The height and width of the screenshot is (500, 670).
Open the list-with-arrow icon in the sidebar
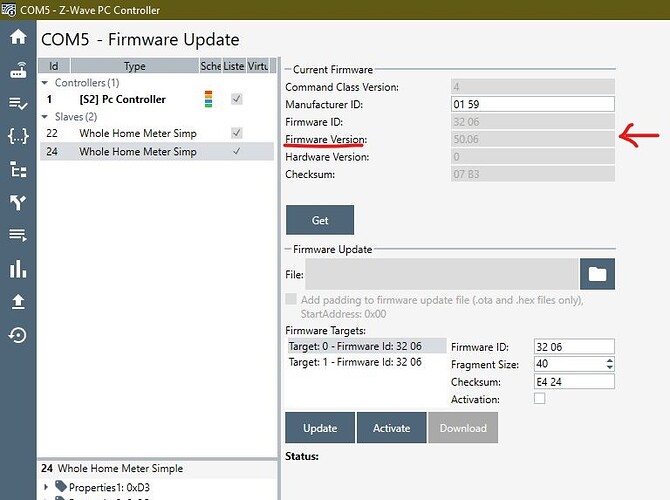point(18,235)
